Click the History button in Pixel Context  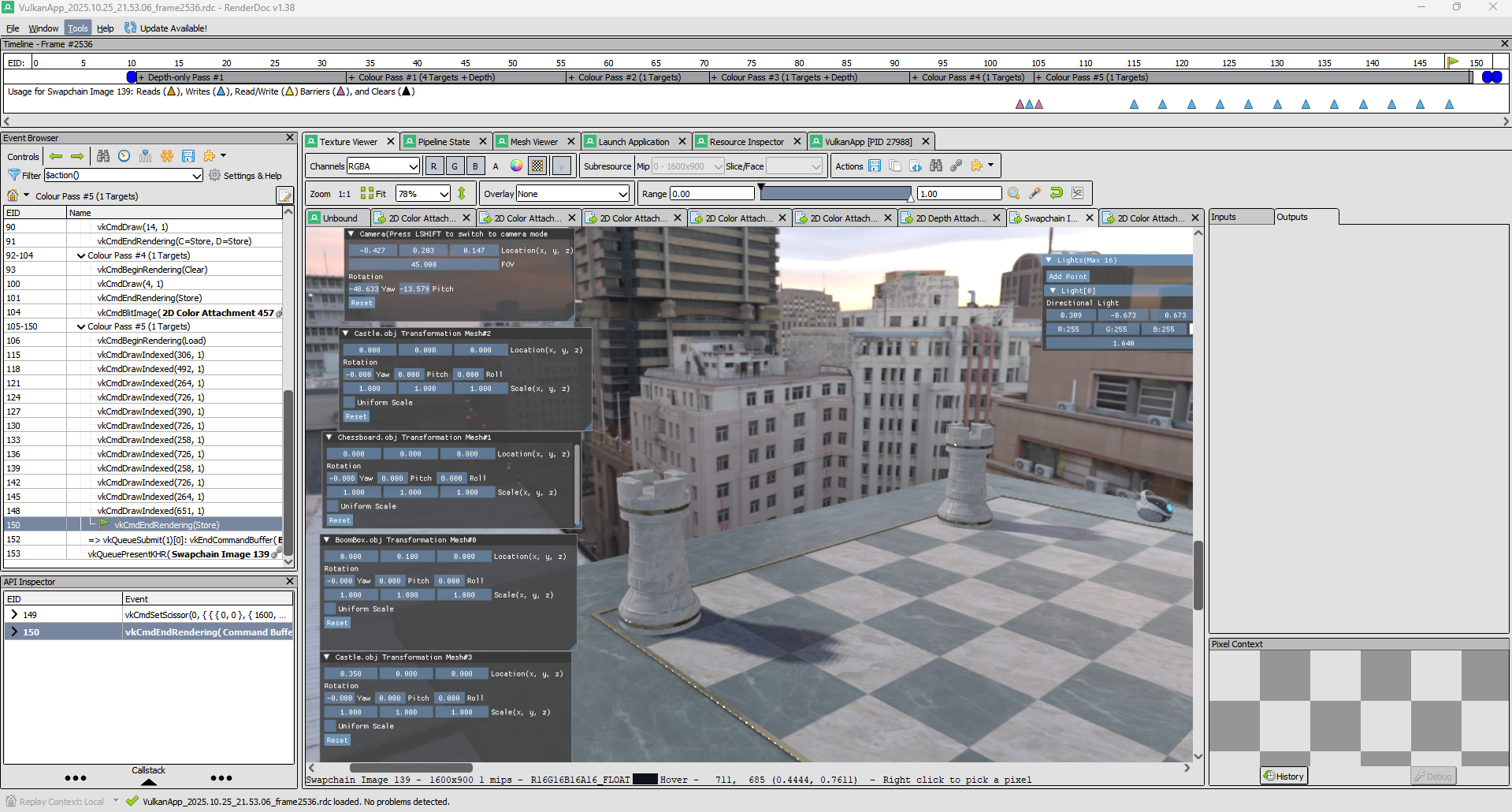[1284, 776]
